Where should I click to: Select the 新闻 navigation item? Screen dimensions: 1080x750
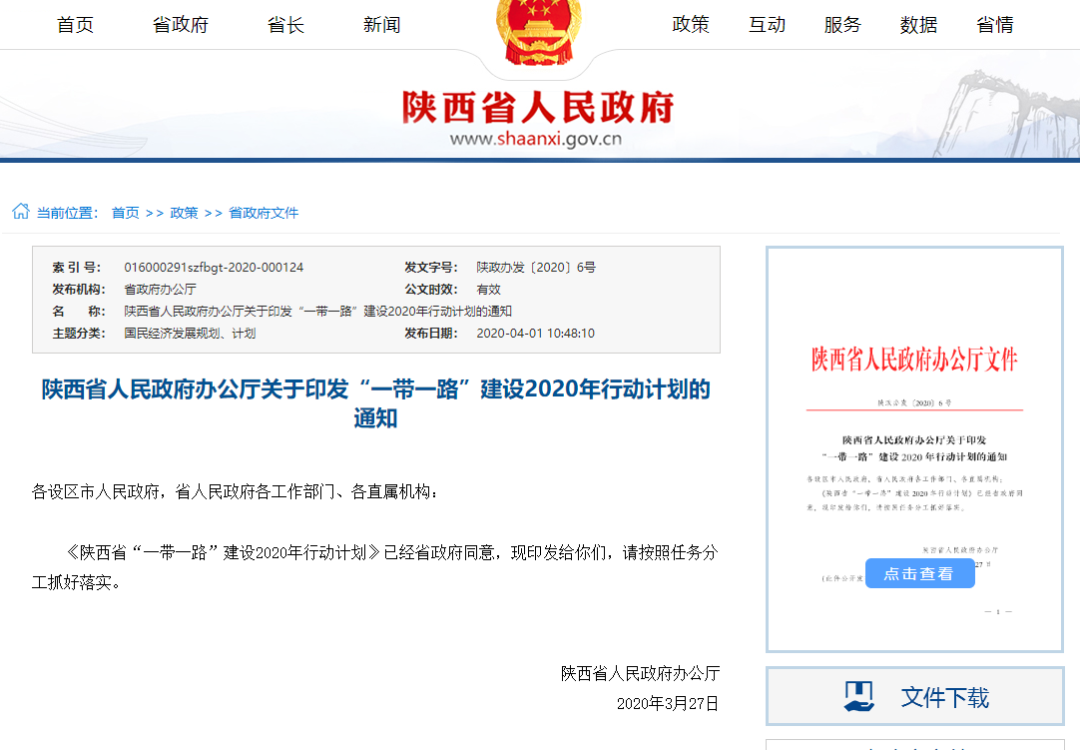tap(381, 25)
